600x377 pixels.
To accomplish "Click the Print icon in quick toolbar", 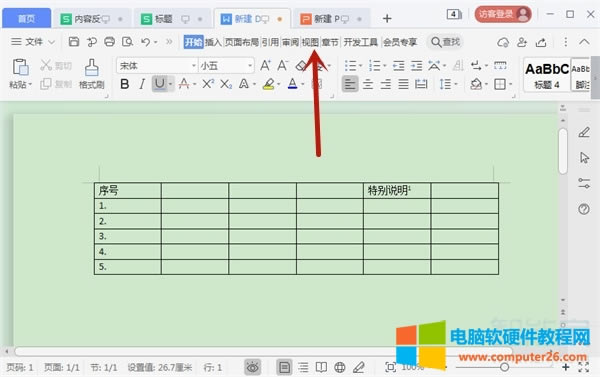I will click(109, 41).
